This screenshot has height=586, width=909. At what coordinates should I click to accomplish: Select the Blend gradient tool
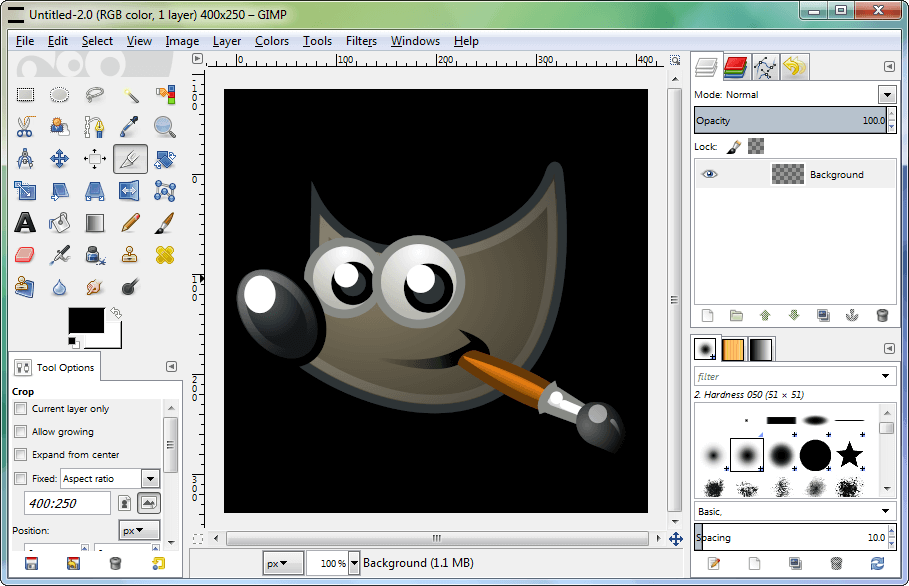[94, 223]
